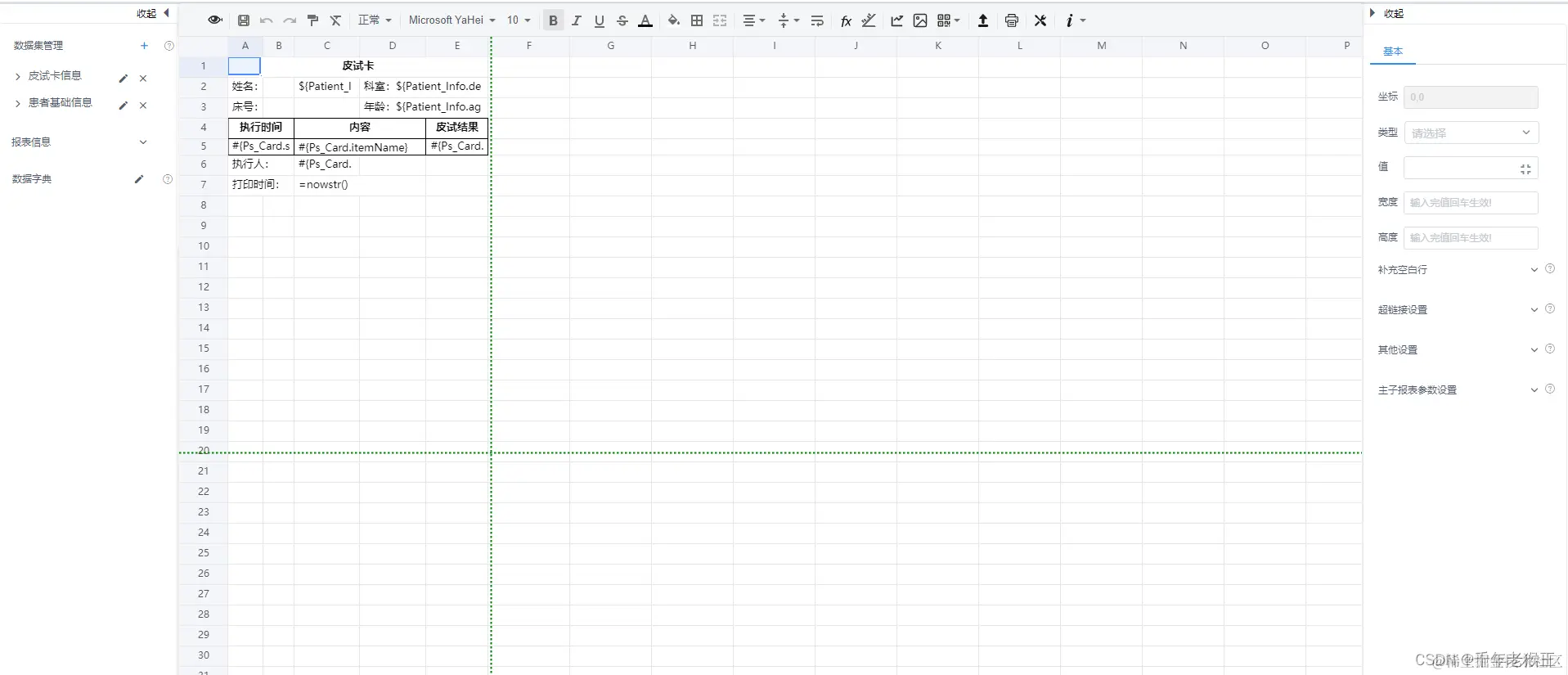
Task: Redo the last undone action
Action: tap(290, 20)
